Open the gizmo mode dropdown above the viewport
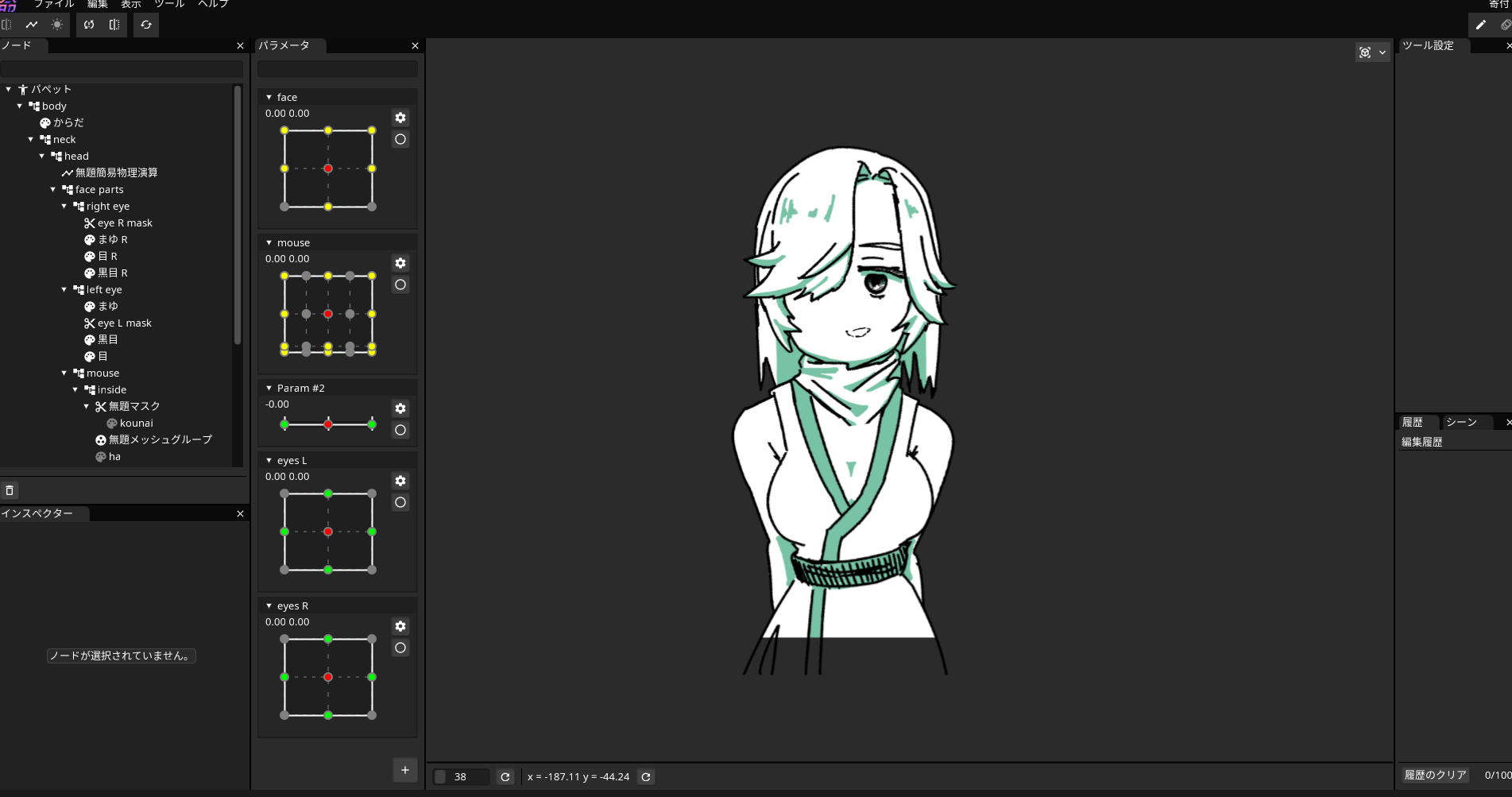 pyautogui.click(x=1382, y=52)
